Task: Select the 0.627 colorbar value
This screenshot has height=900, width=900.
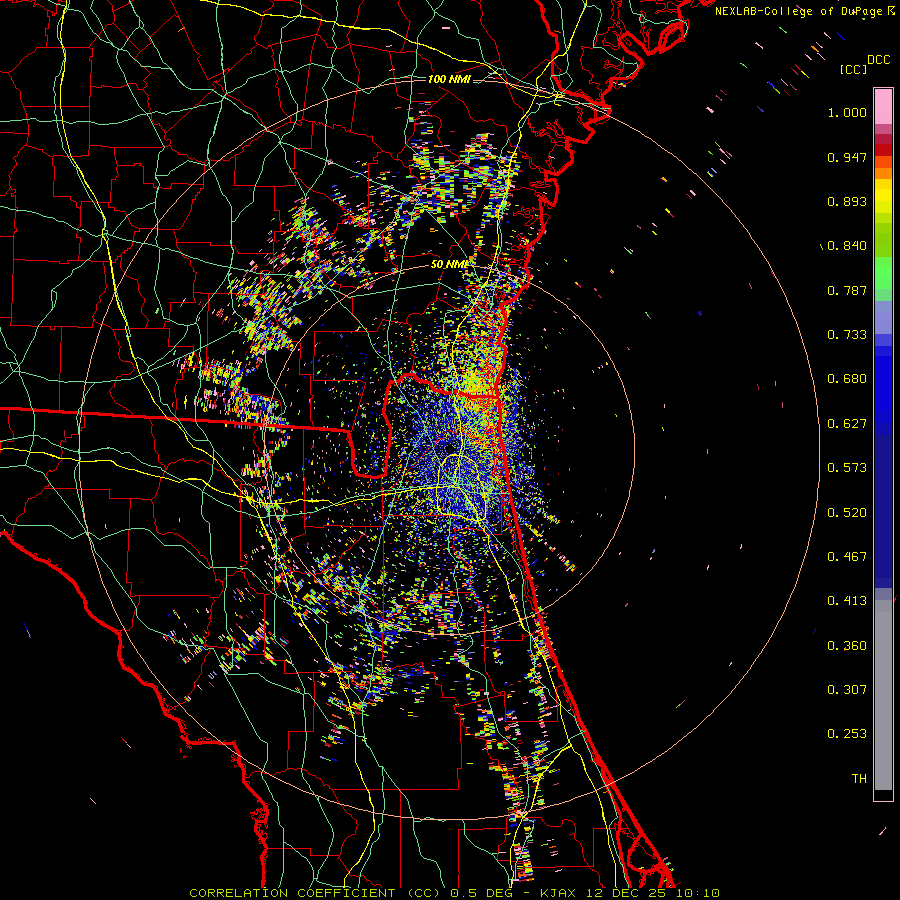Action: [847, 424]
